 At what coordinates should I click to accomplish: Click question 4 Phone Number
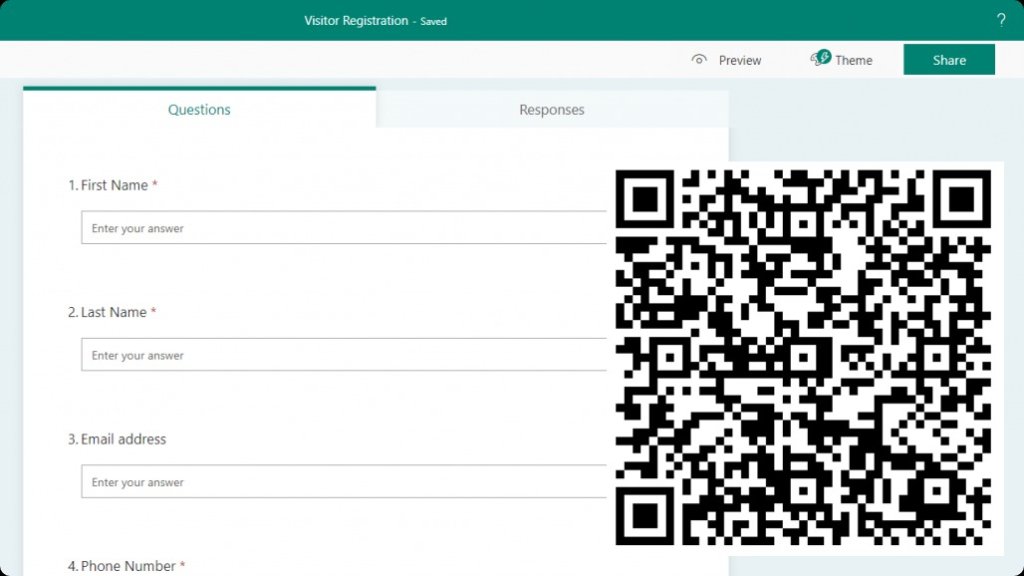click(x=123, y=565)
